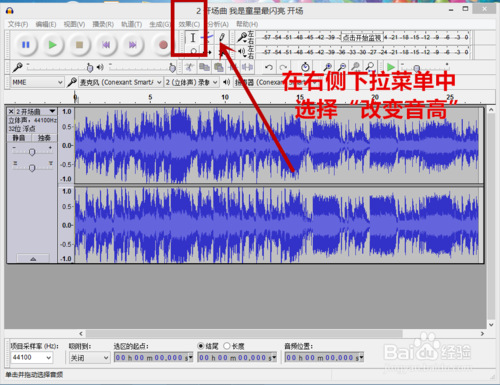
Task: Select the 长度 Length radio button
Action: tap(227, 346)
